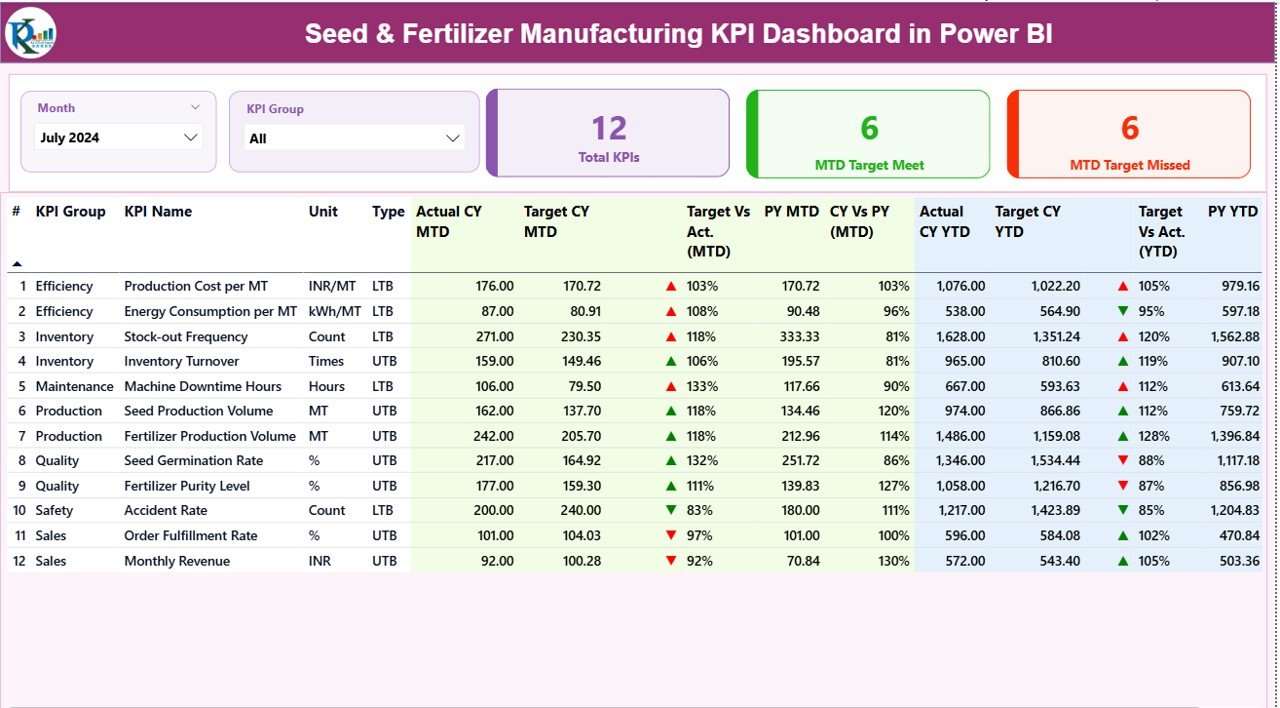Sort the table by KPI Name header
This screenshot has width=1280, height=708.
point(160,211)
